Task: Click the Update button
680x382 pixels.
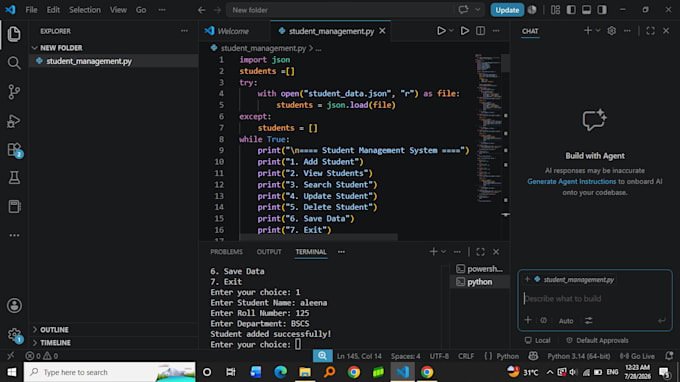Action: click(507, 10)
